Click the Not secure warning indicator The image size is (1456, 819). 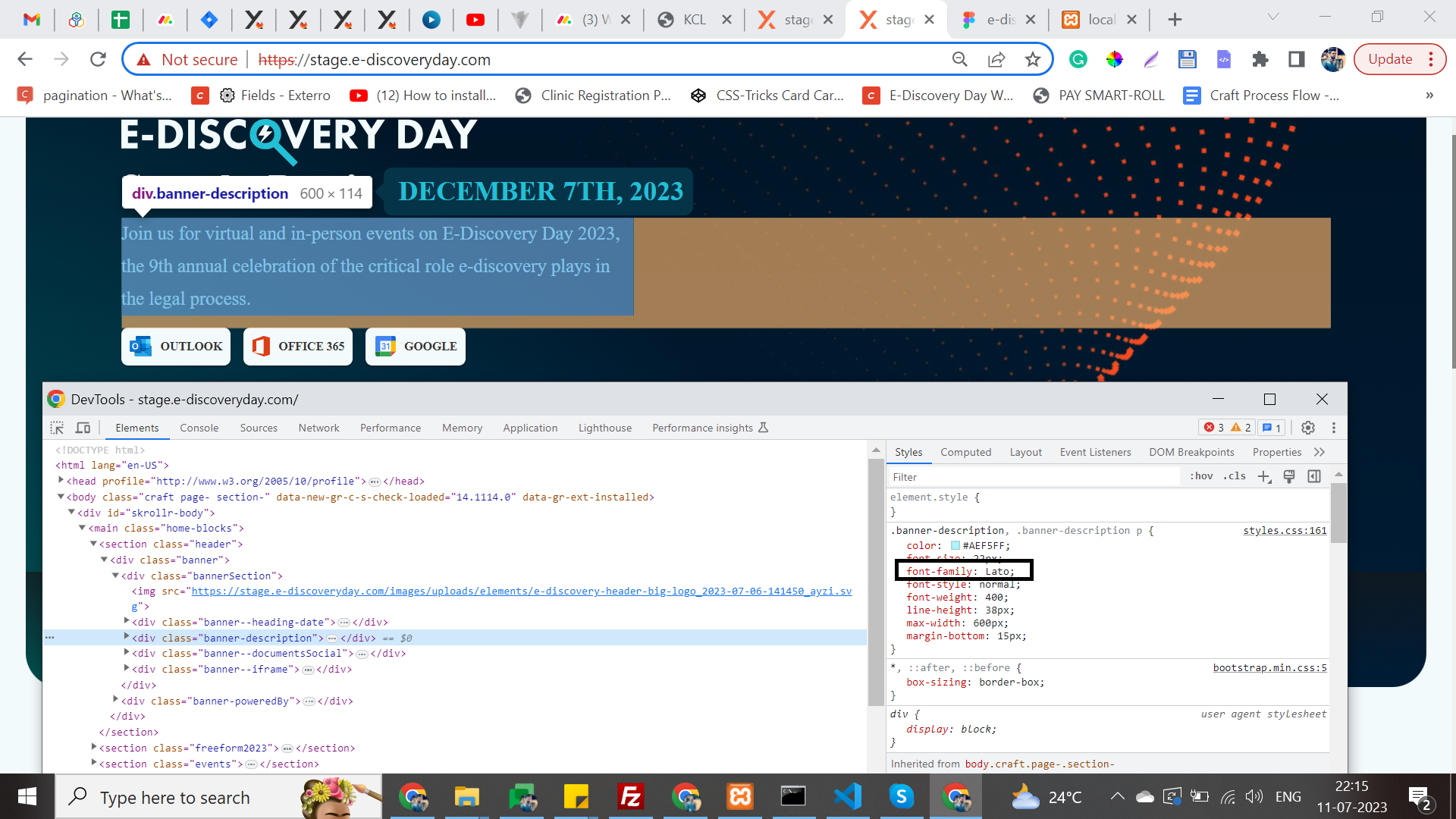[187, 59]
